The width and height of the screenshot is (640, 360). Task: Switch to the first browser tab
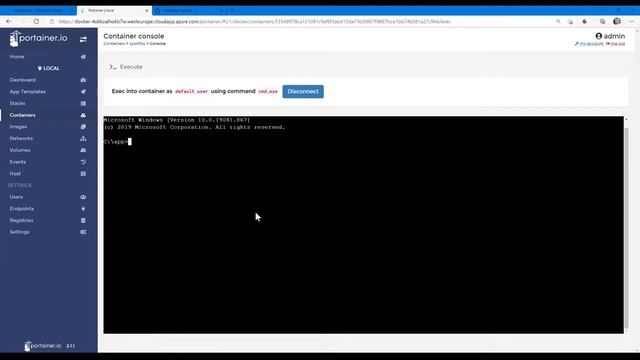(x=38, y=10)
